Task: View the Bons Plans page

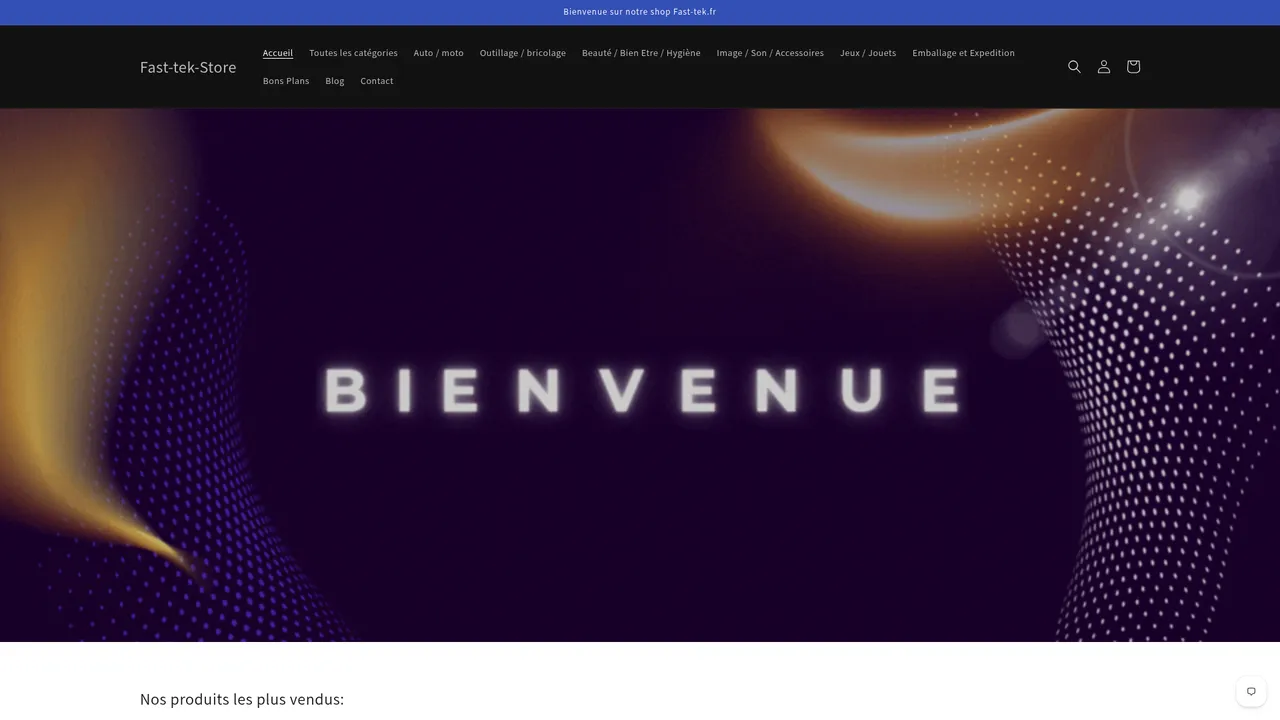Action: click(x=286, y=81)
